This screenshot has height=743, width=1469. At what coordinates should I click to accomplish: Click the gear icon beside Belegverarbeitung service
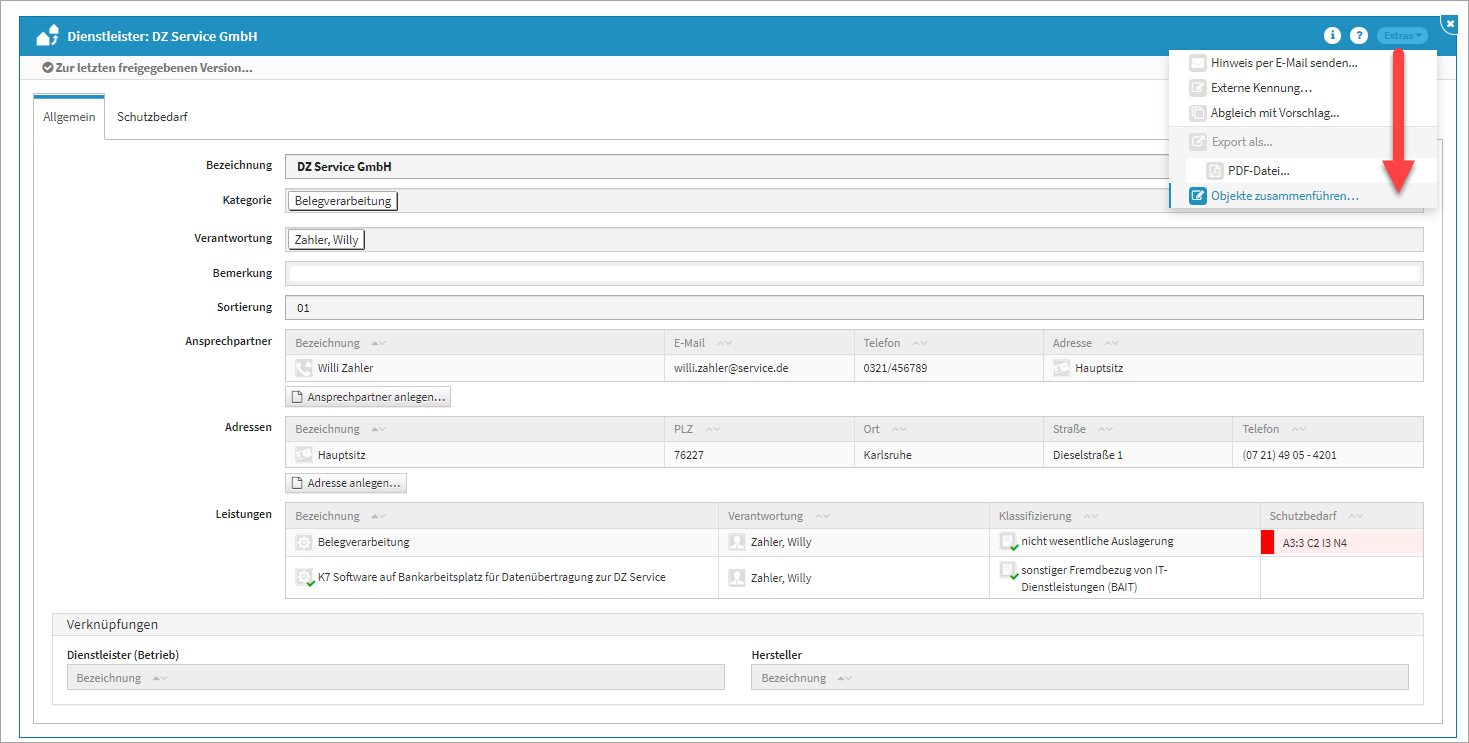pos(304,542)
